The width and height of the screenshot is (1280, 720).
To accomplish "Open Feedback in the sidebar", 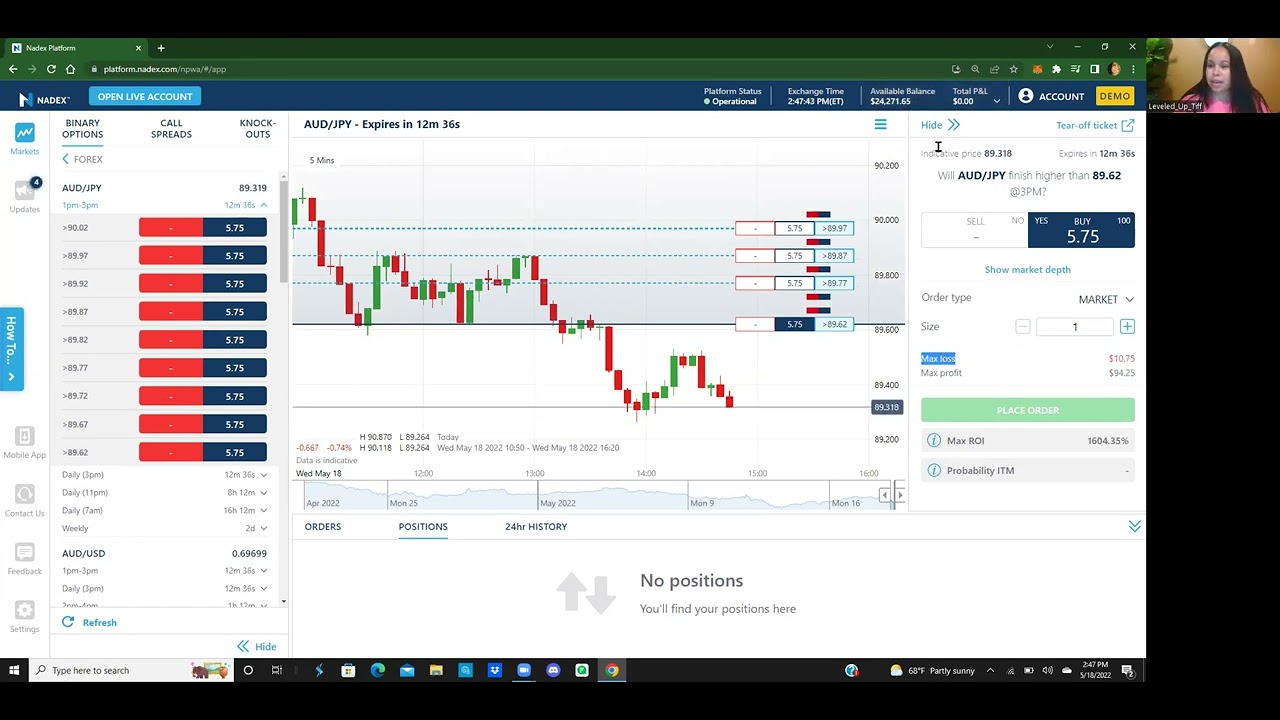I will [24, 559].
